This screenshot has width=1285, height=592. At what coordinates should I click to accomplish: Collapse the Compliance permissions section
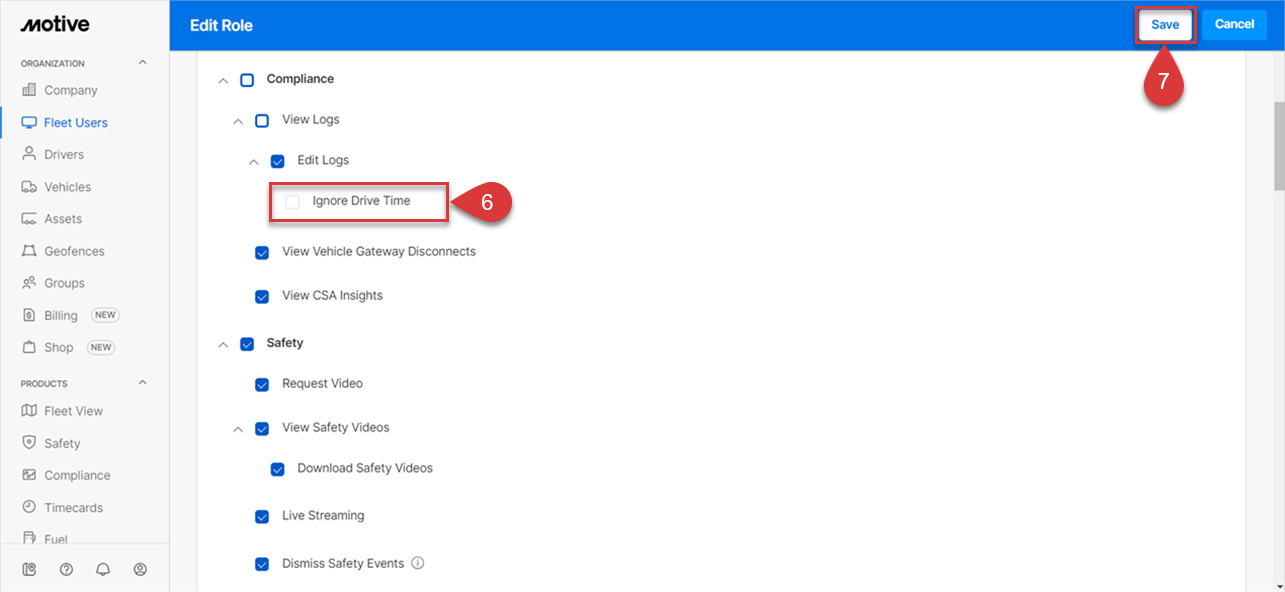point(223,80)
